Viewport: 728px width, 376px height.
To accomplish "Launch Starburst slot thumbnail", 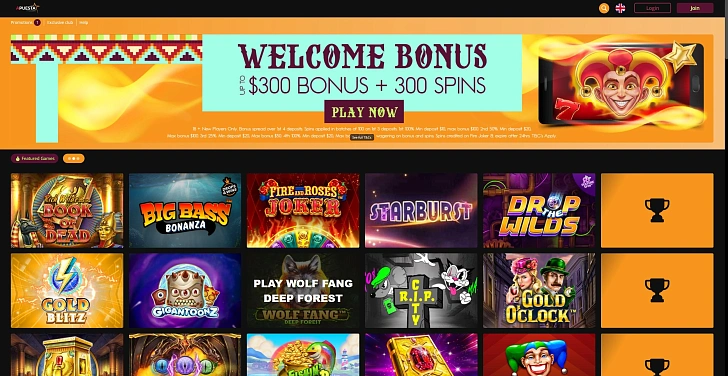I will click(x=421, y=210).
